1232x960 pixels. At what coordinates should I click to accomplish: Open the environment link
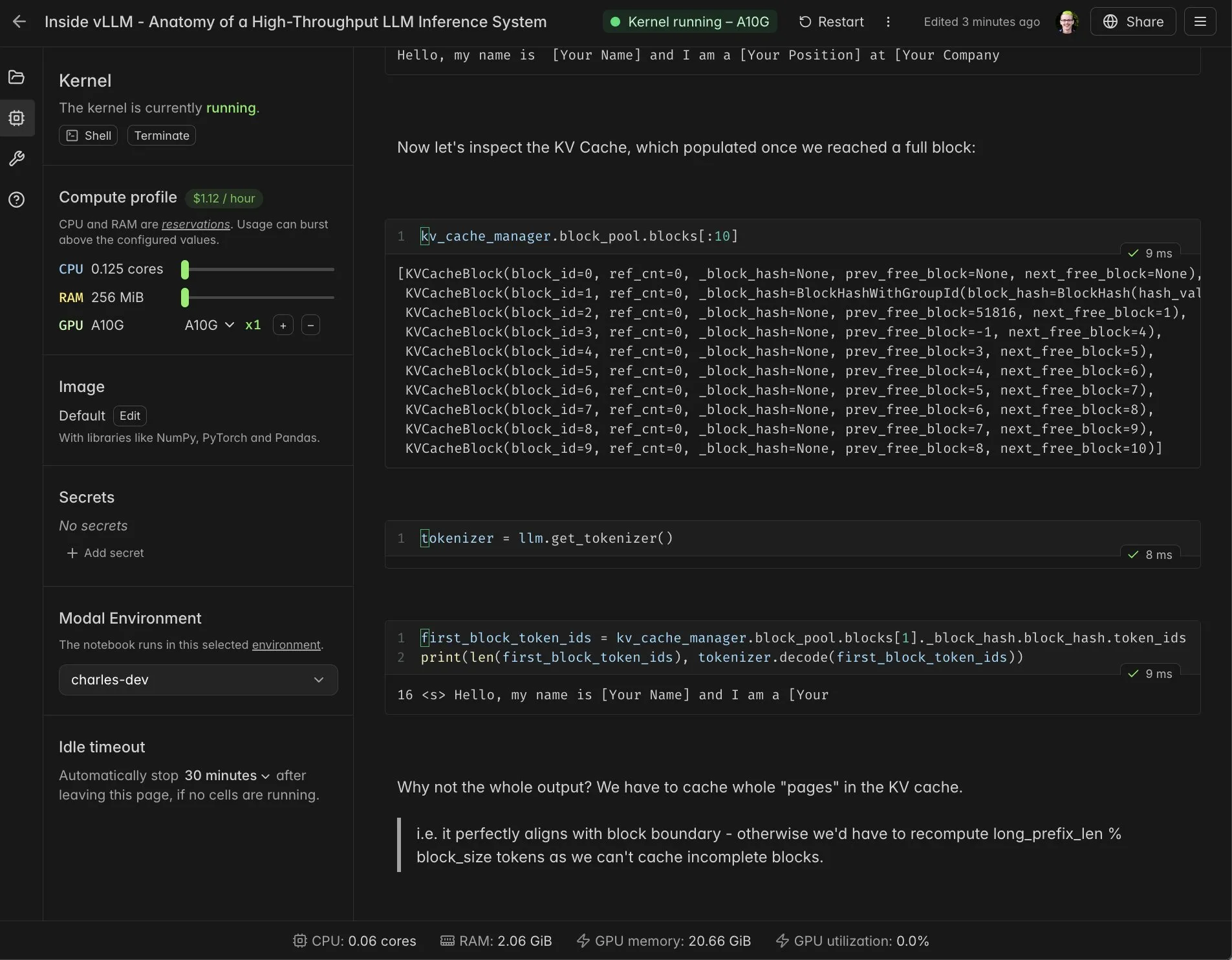[286, 644]
